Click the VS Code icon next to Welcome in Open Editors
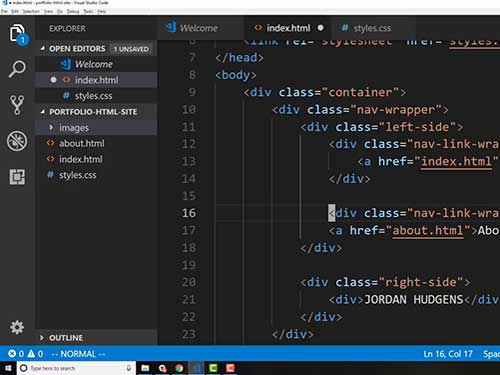 66,64
